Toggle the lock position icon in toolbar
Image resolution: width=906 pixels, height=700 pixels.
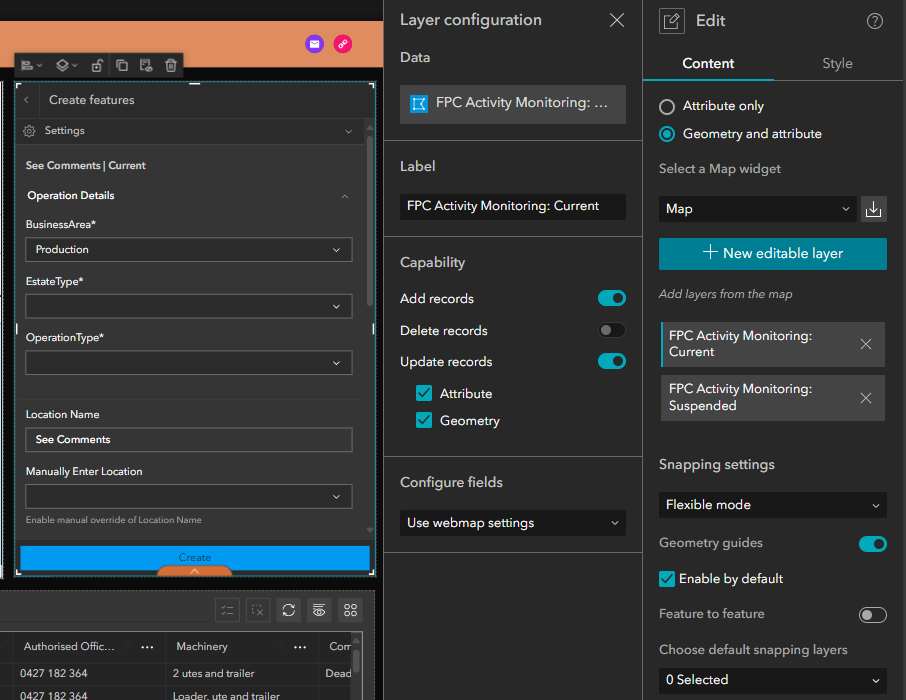click(97, 65)
